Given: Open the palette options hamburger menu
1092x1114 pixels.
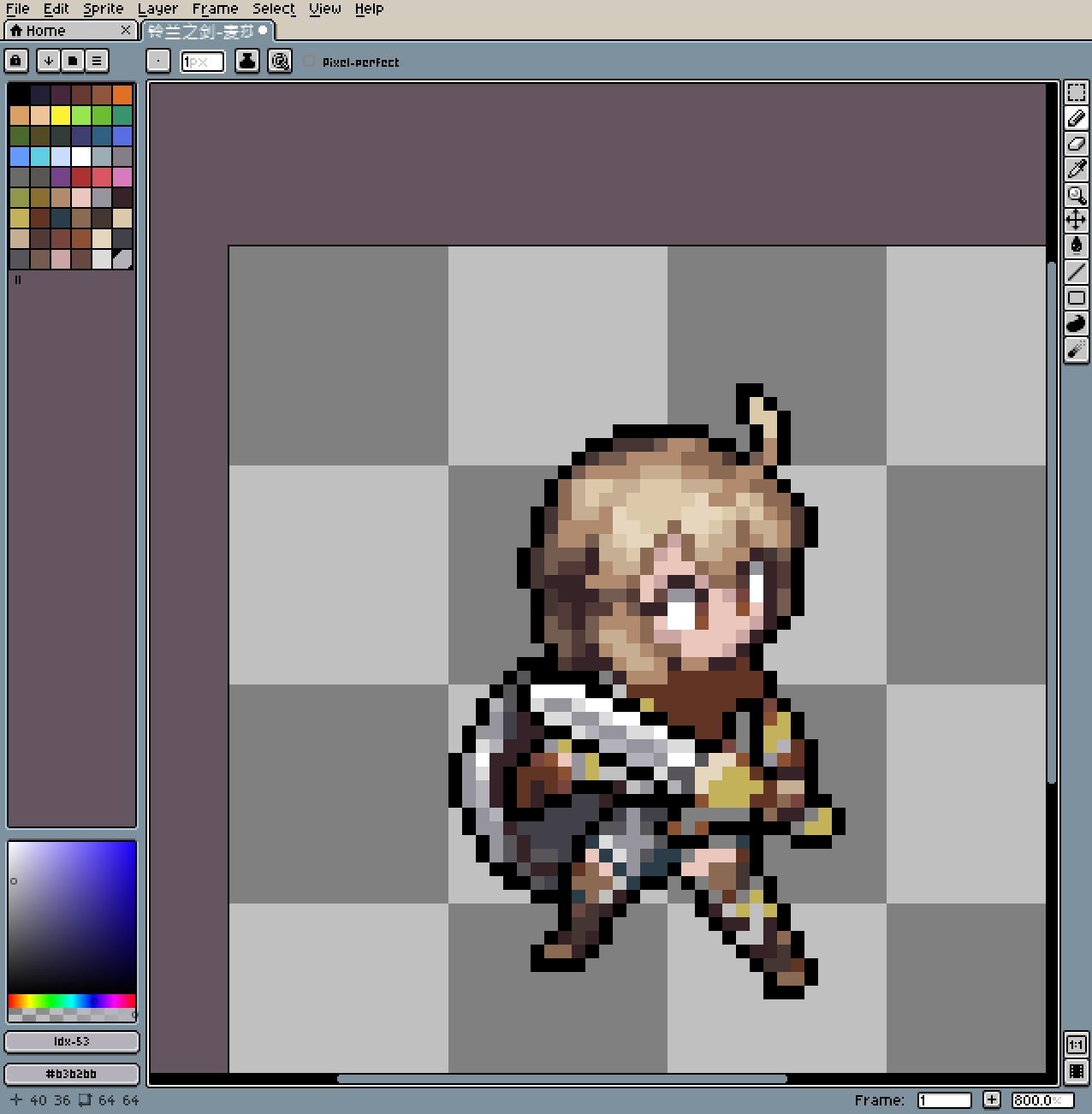Looking at the screenshot, I should (97, 61).
